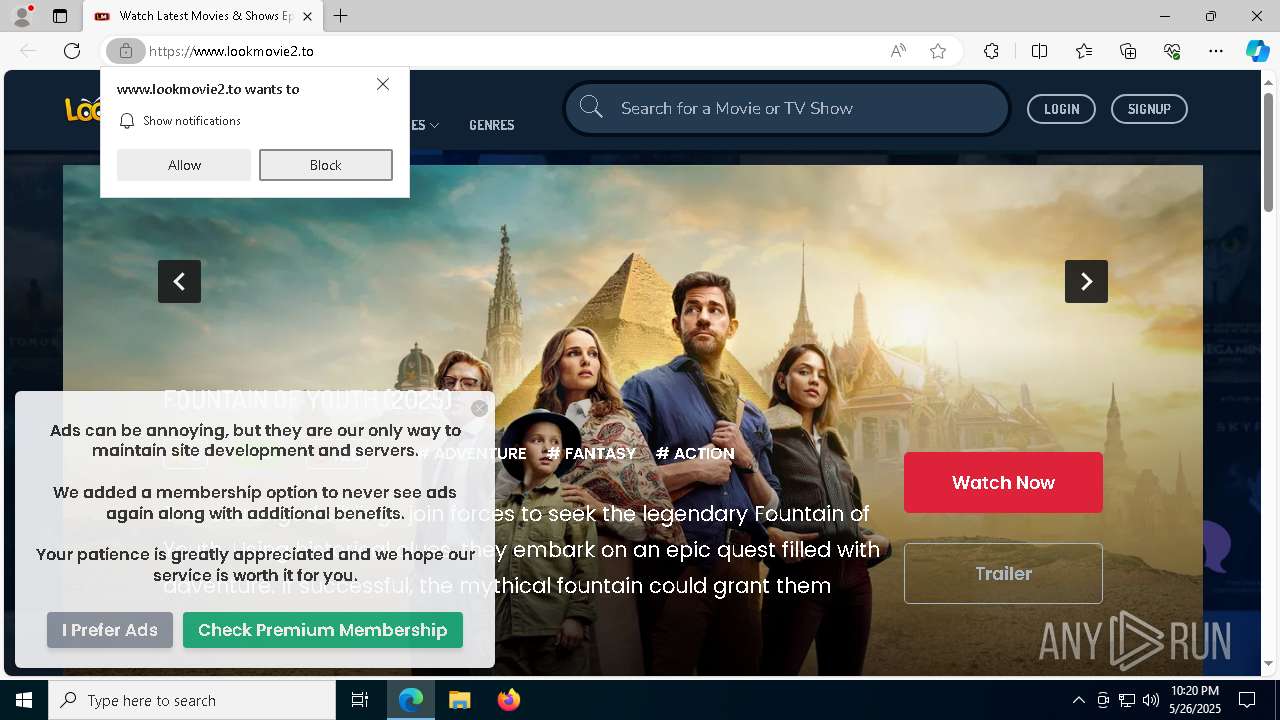
Task: Open File Explorer from taskbar
Action: pos(459,700)
